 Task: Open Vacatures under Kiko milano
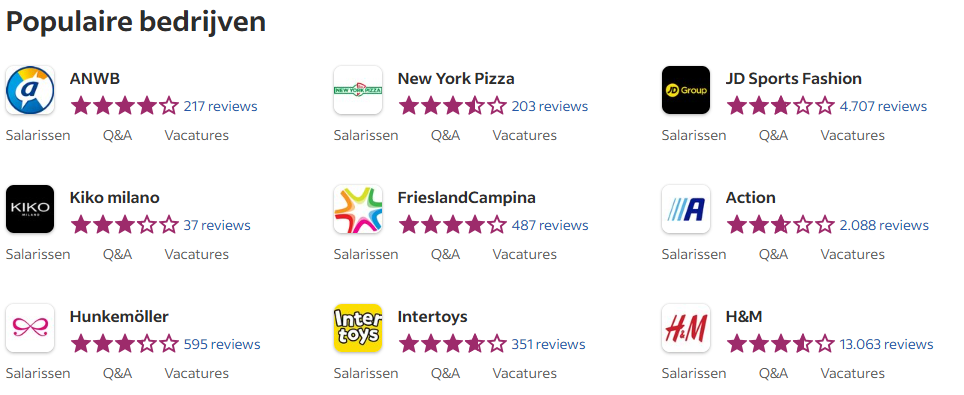[x=196, y=254]
